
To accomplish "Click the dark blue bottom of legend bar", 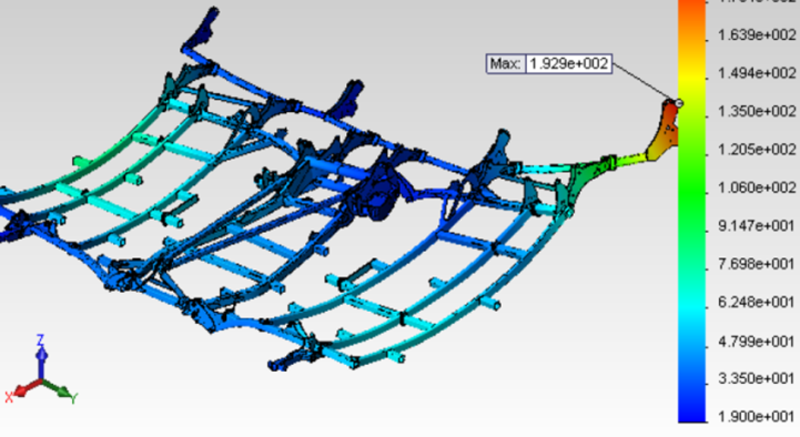I will point(692,405).
